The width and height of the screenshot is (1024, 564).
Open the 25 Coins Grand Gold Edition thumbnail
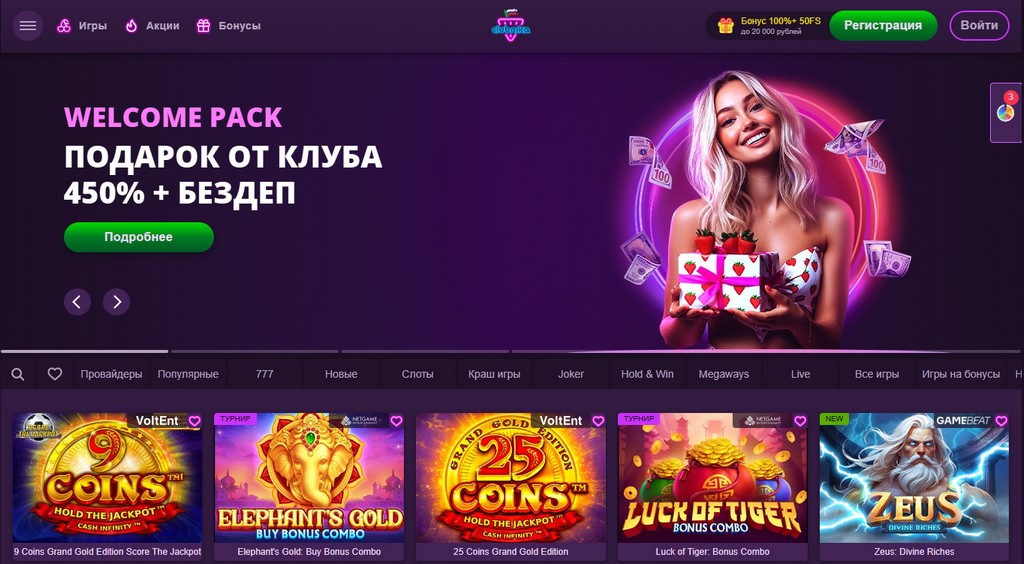[511, 478]
